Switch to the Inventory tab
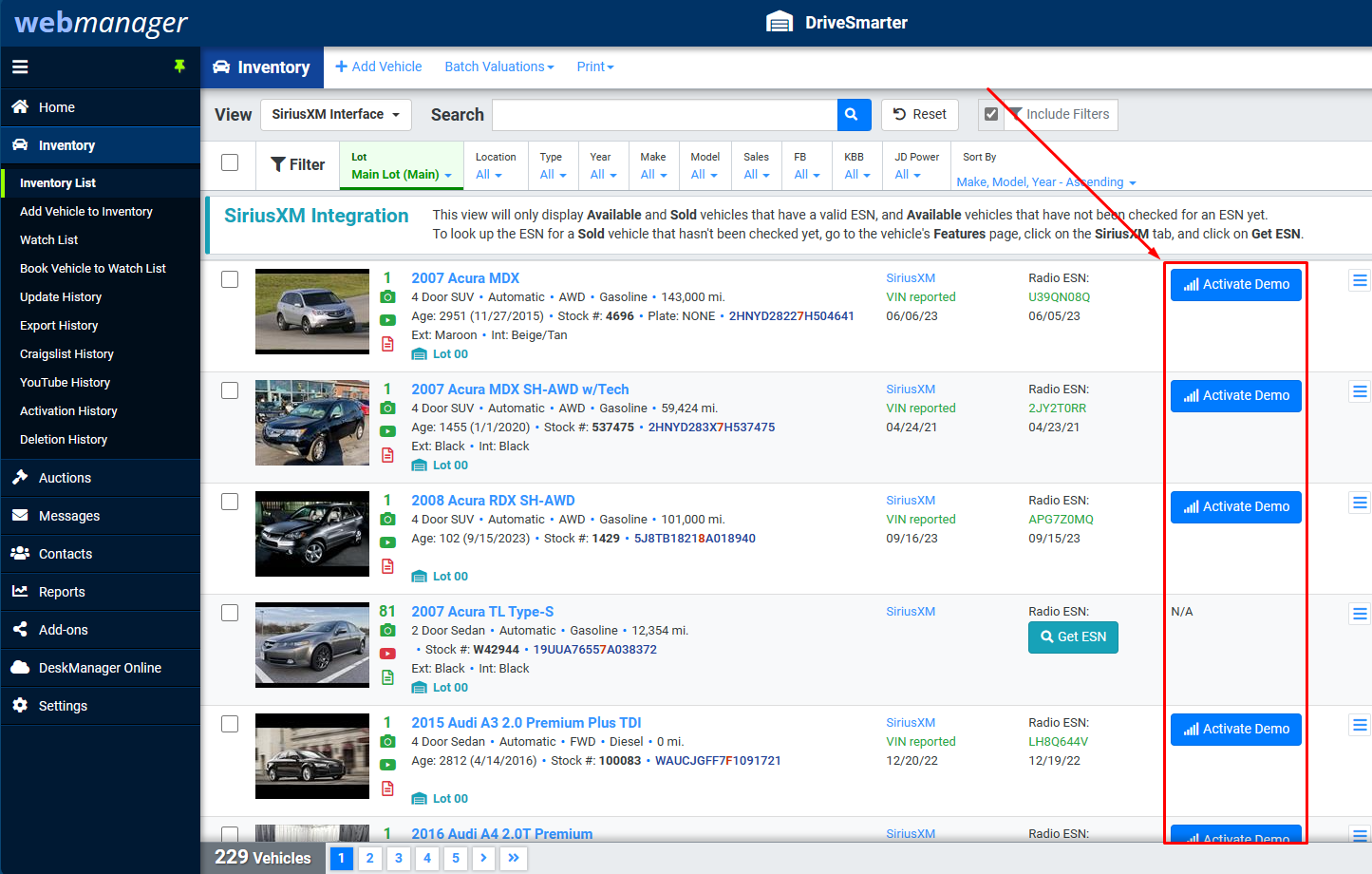The width and height of the screenshot is (1372, 874). 262,66
